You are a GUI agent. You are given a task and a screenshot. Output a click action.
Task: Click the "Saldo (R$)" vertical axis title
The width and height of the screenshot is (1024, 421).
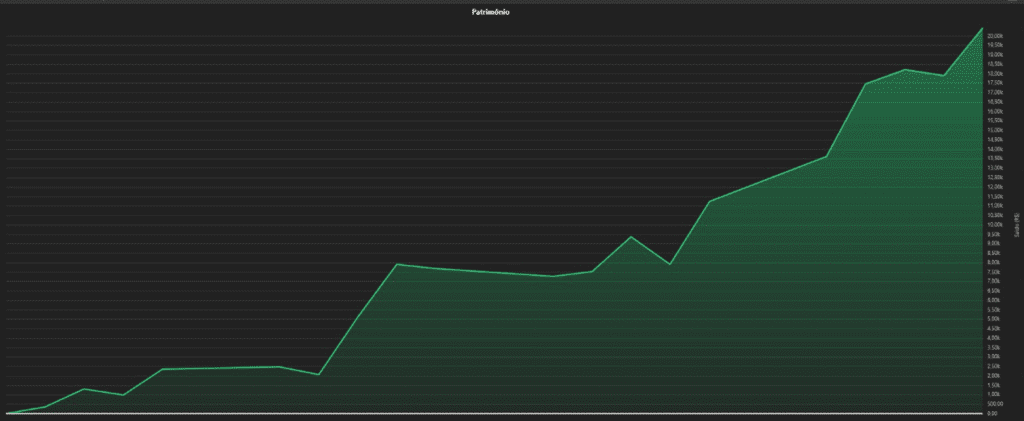(x=1016, y=225)
